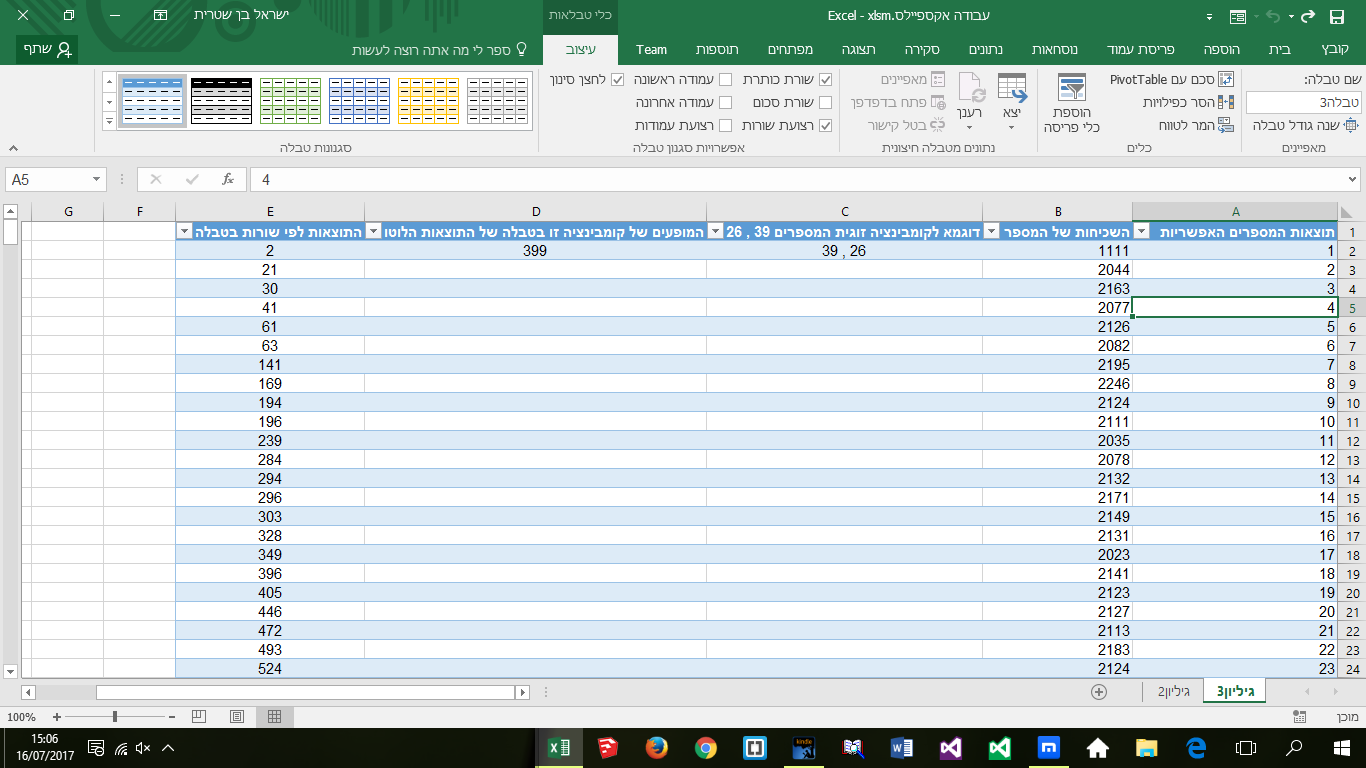
Task: Enable the Total Row checkbox
Action: pyautogui.click(x=825, y=102)
